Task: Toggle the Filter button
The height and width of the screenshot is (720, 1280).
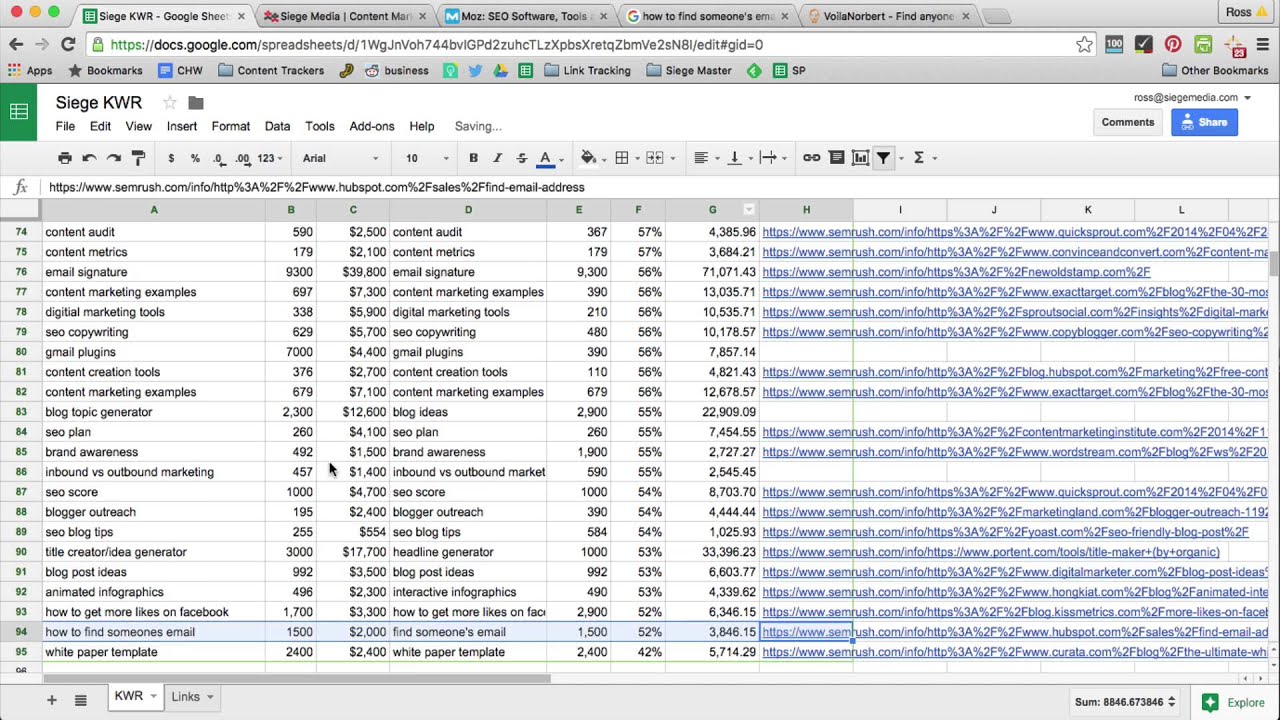Action: (x=884, y=158)
